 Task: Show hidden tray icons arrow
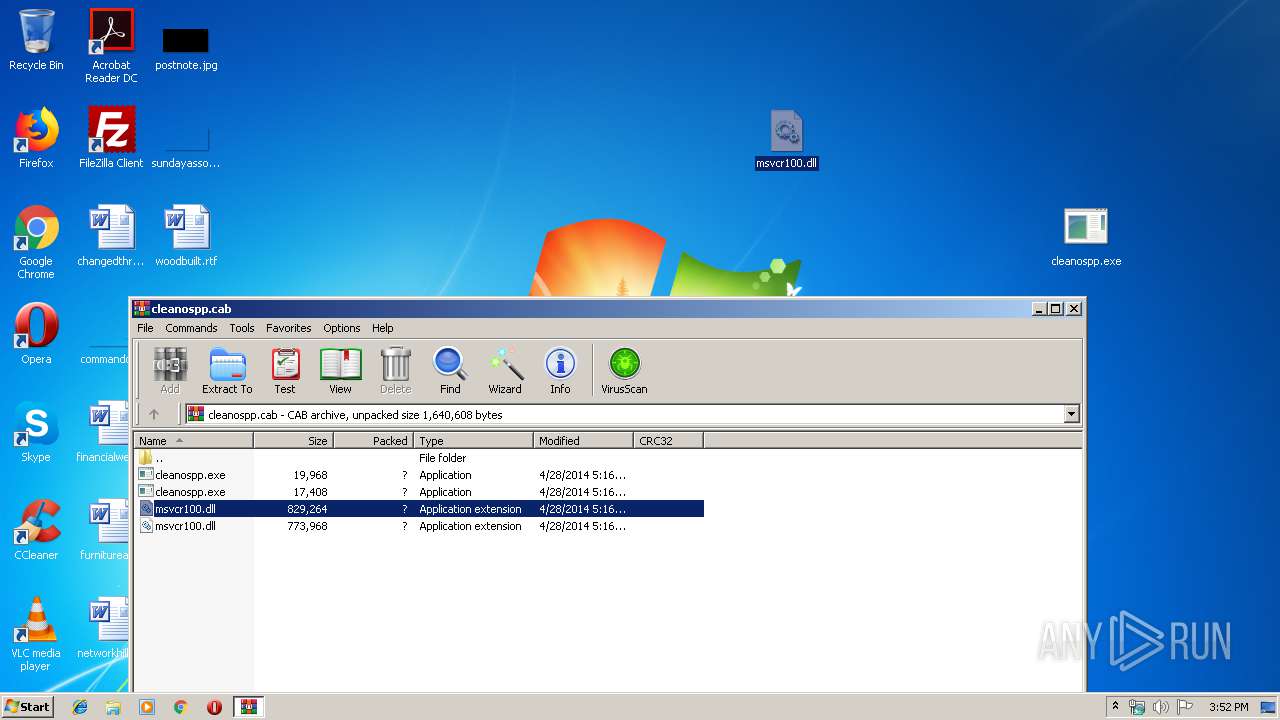click(1116, 707)
